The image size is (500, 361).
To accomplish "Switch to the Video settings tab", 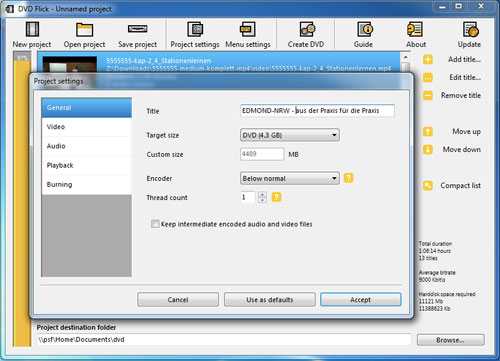I will click(87, 127).
